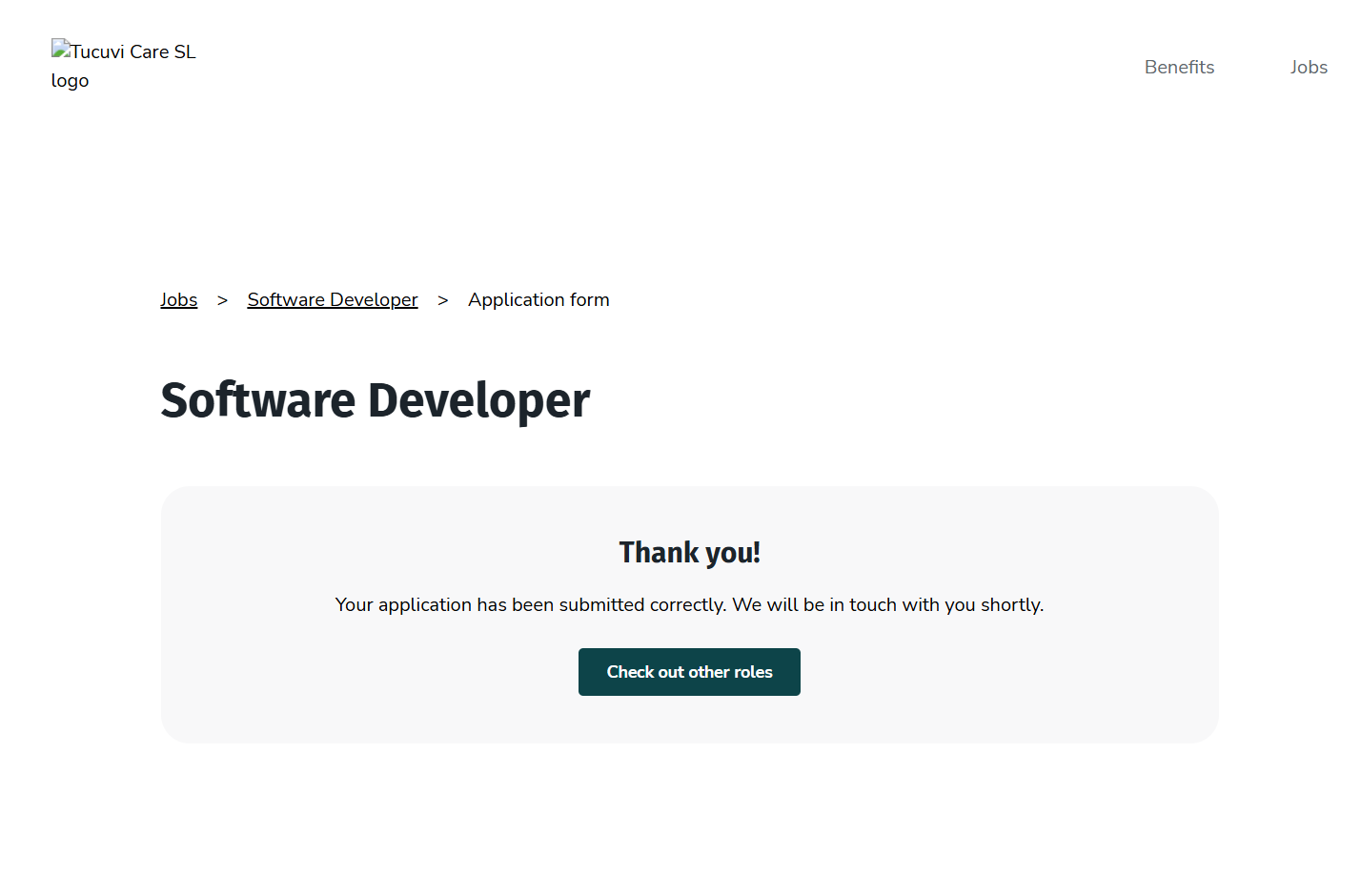Click the Software Developer page heading
This screenshot has height=896, width=1361.
point(375,400)
